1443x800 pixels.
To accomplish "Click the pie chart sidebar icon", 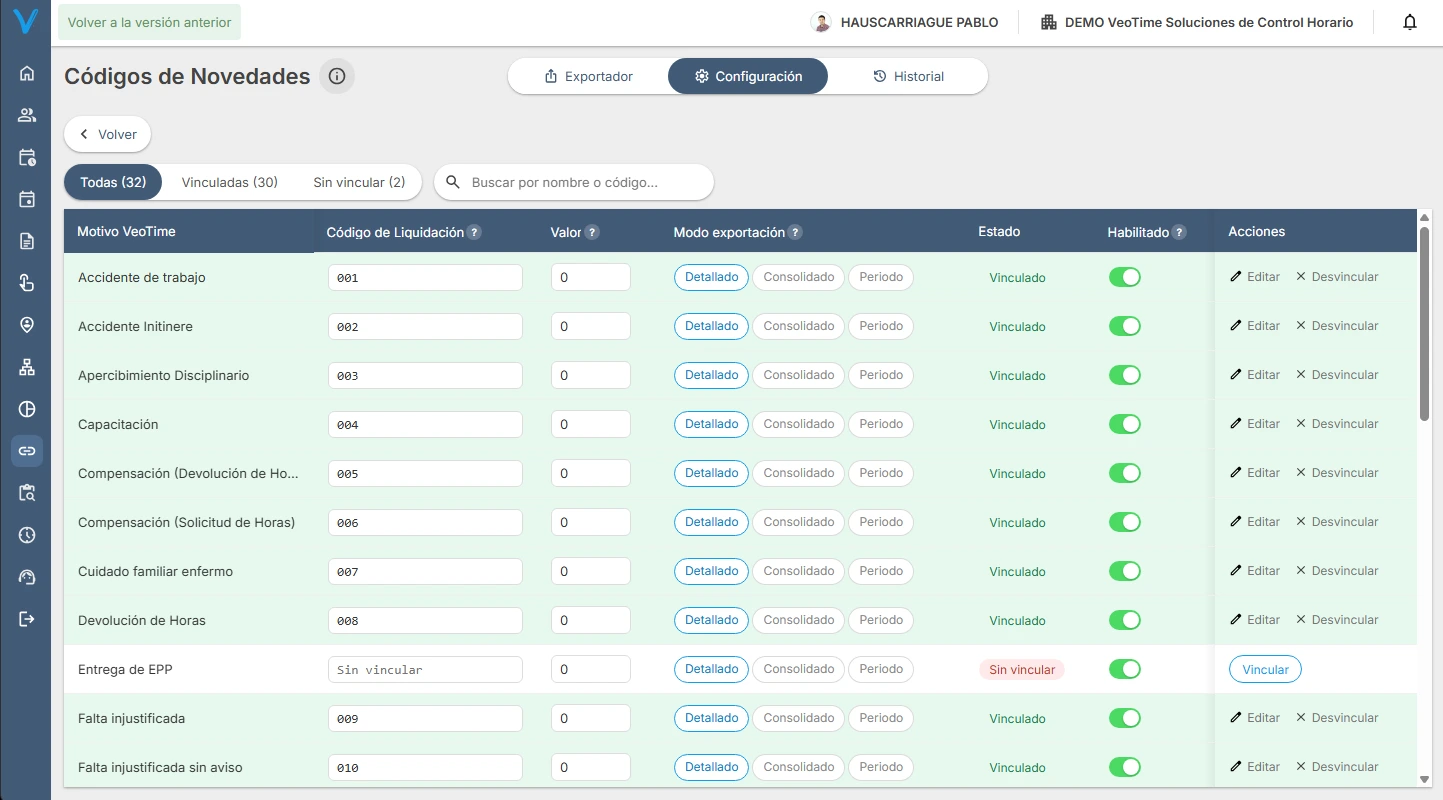I will 27,409.
